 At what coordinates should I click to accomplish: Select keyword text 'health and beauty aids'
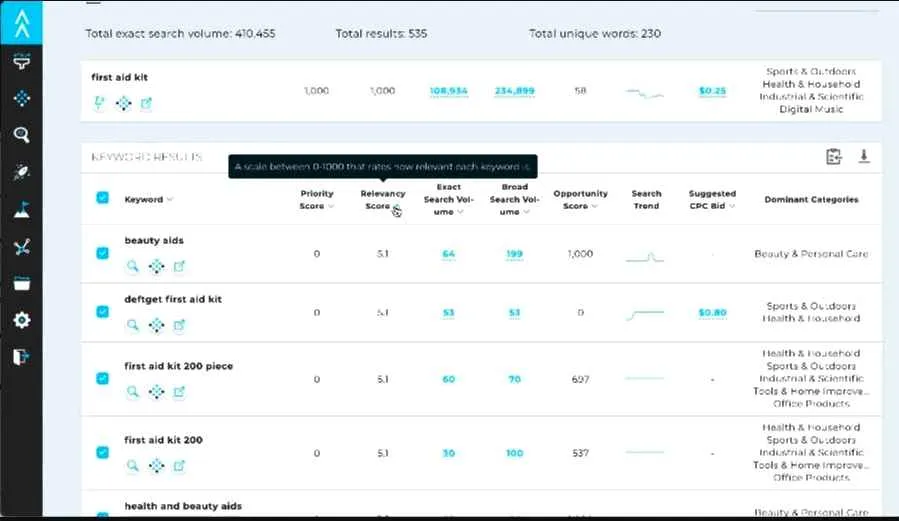point(183,506)
